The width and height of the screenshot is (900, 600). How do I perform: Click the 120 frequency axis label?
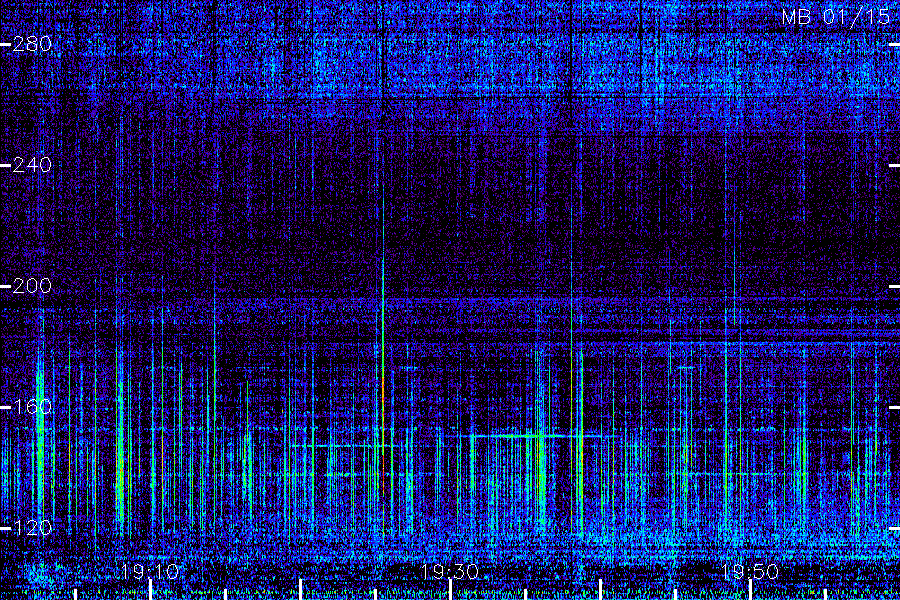(32, 528)
